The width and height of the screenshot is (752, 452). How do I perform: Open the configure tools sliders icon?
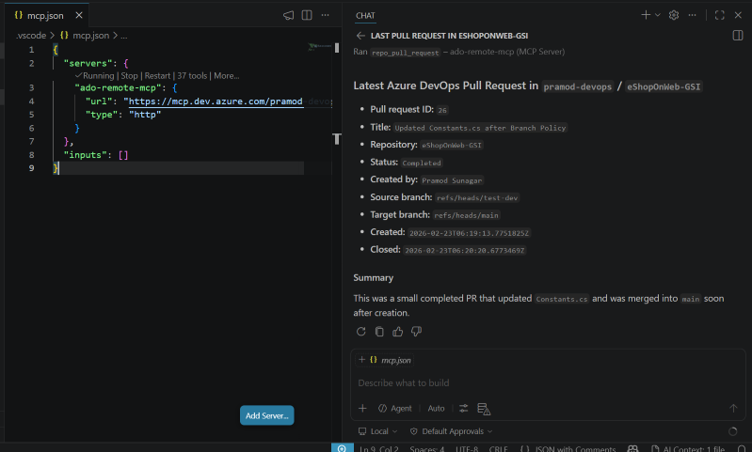pos(463,408)
